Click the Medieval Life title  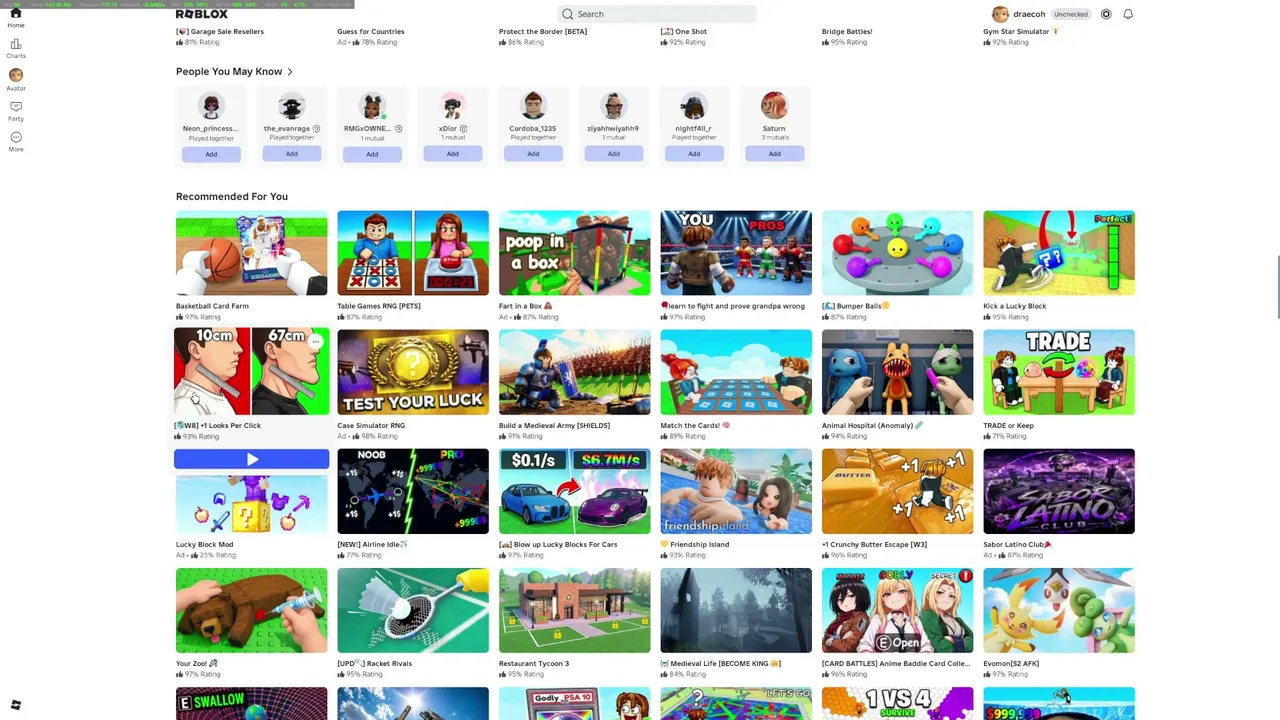click(x=721, y=664)
